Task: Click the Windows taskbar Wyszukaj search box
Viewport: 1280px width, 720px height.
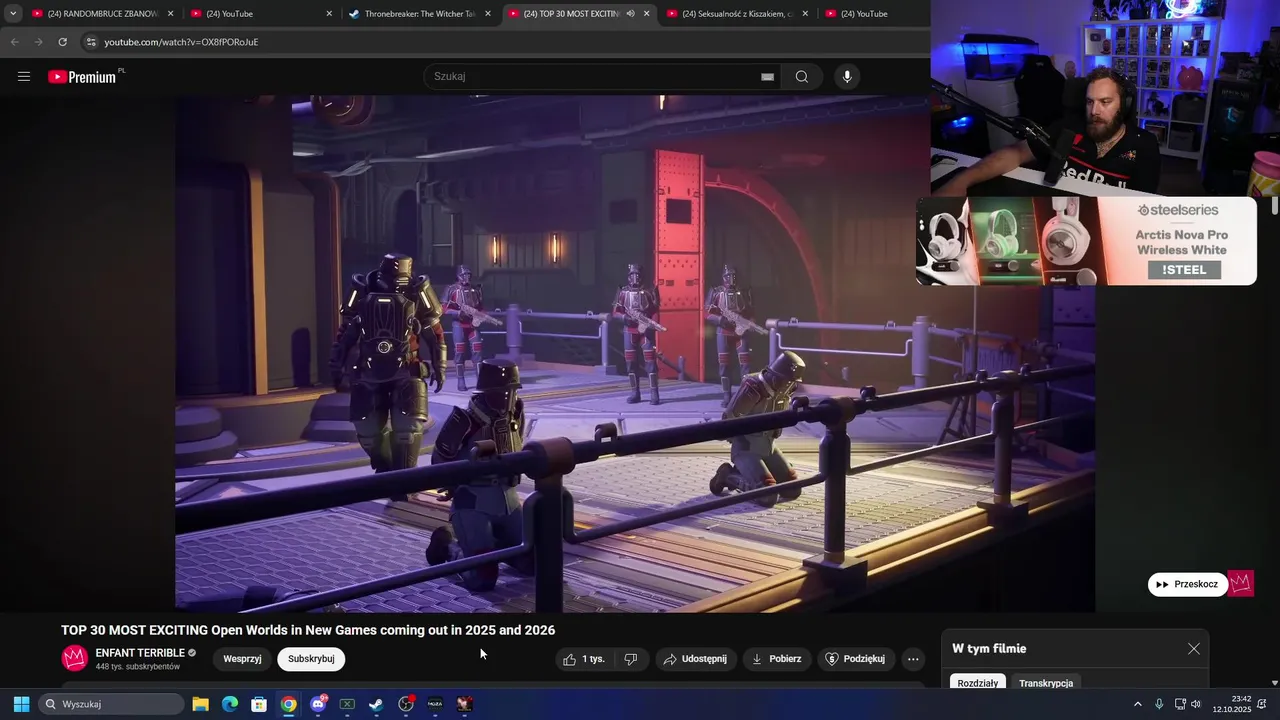Action: coord(112,704)
